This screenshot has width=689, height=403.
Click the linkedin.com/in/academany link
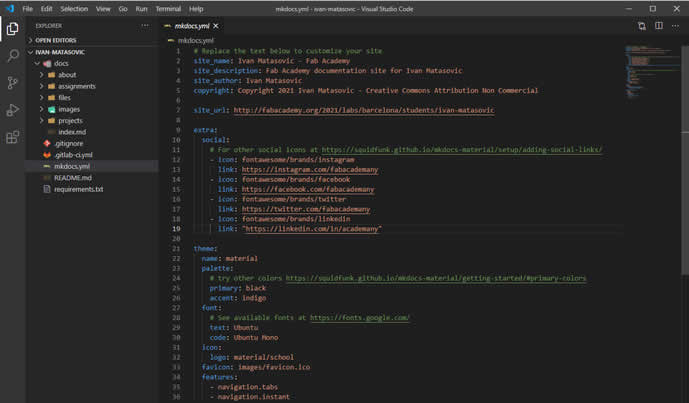pos(312,229)
